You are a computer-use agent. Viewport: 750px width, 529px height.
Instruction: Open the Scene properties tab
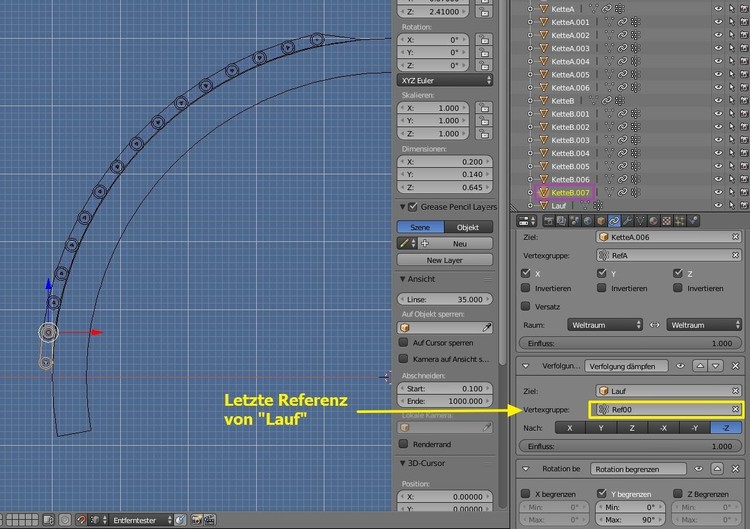pos(575,221)
